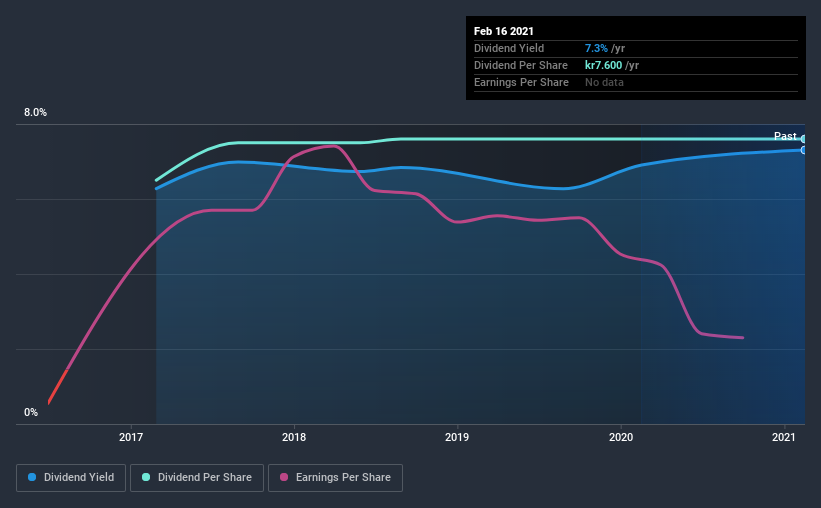Screen dimensions: 821x508
Task: Select the 2019 x-axis label
Action: [x=457, y=437]
